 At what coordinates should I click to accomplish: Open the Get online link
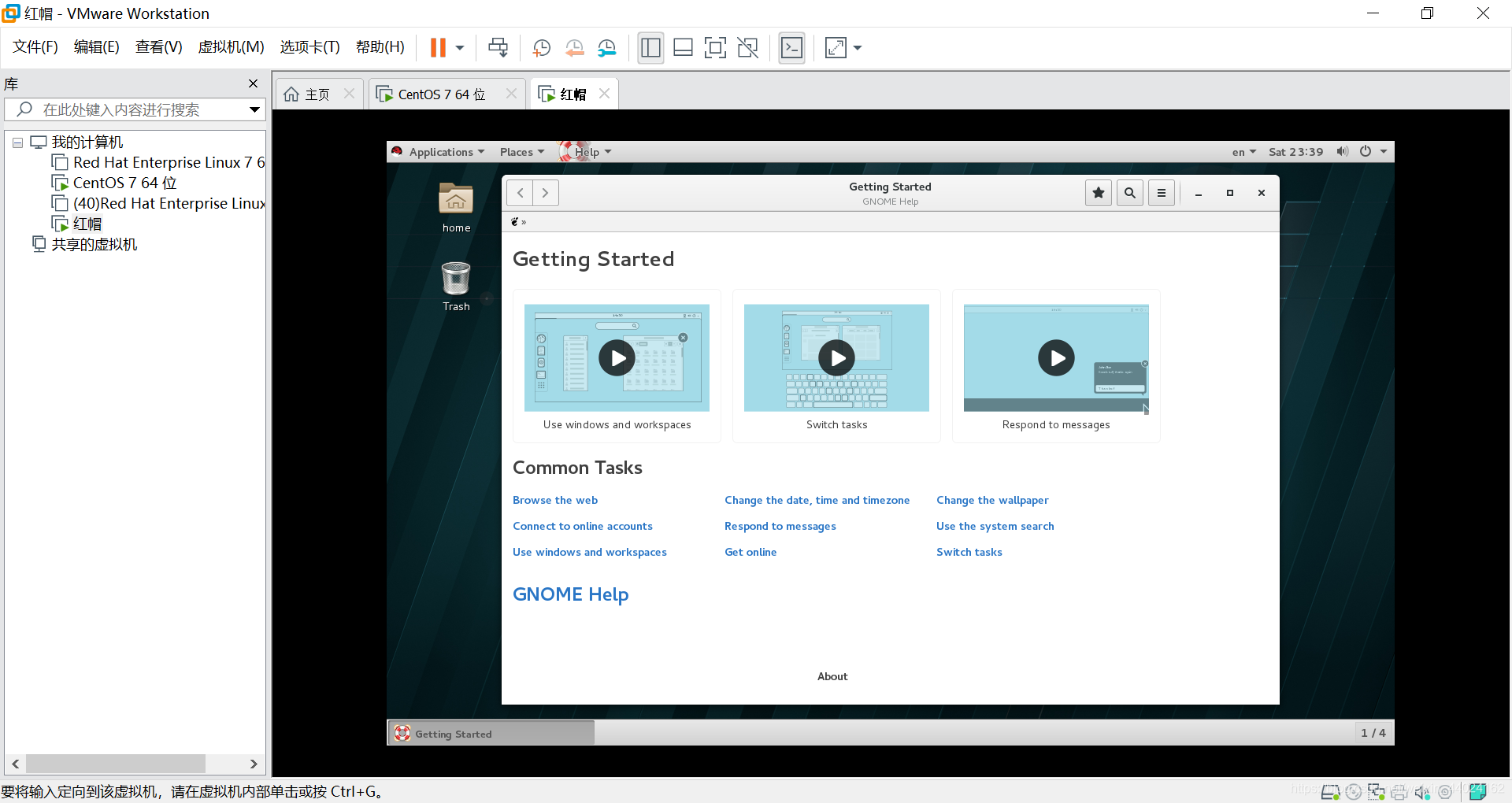[x=750, y=552]
